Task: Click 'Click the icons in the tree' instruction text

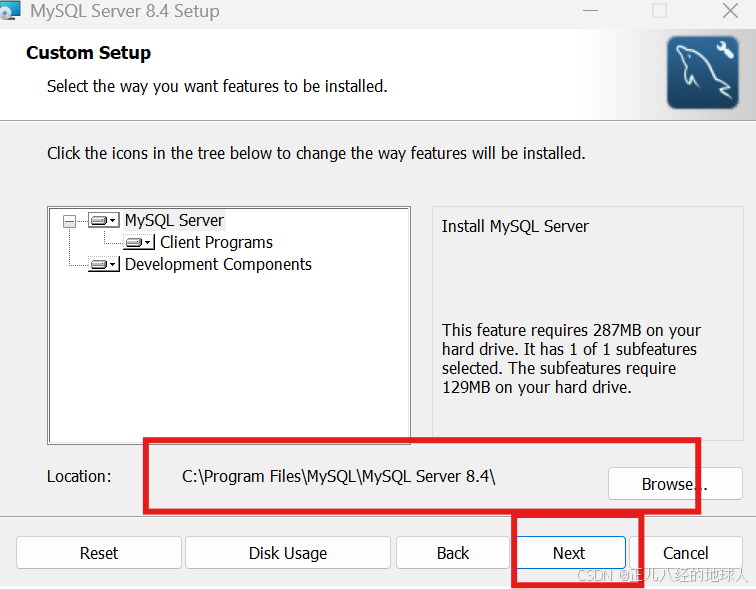Action: click(x=316, y=153)
